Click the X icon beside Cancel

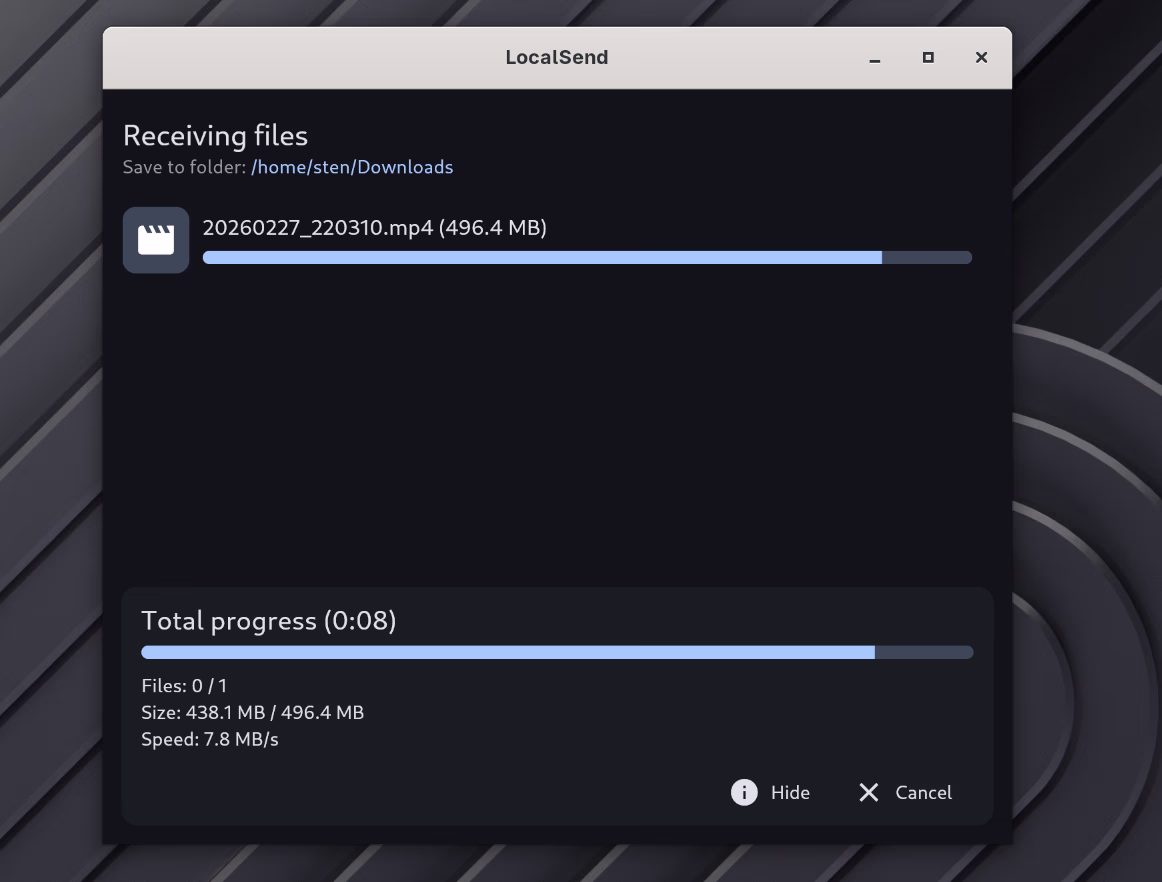click(869, 792)
